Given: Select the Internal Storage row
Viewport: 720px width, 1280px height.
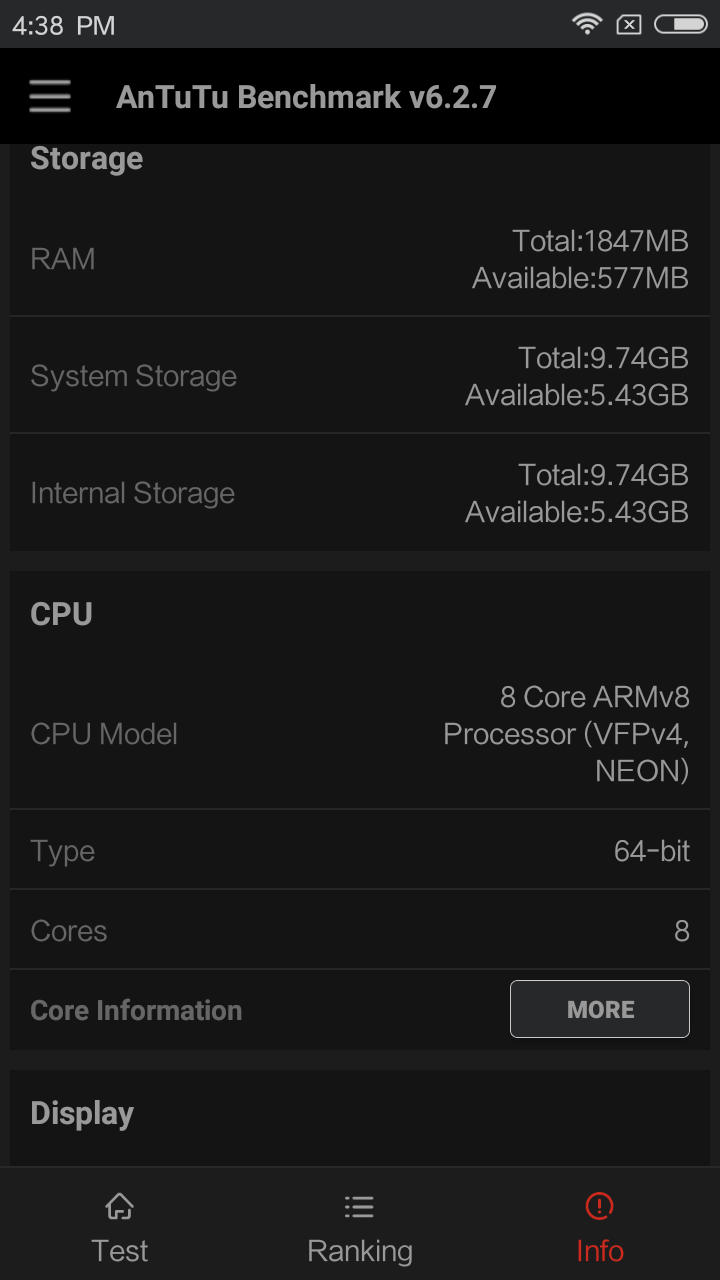Looking at the screenshot, I should (360, 493).
